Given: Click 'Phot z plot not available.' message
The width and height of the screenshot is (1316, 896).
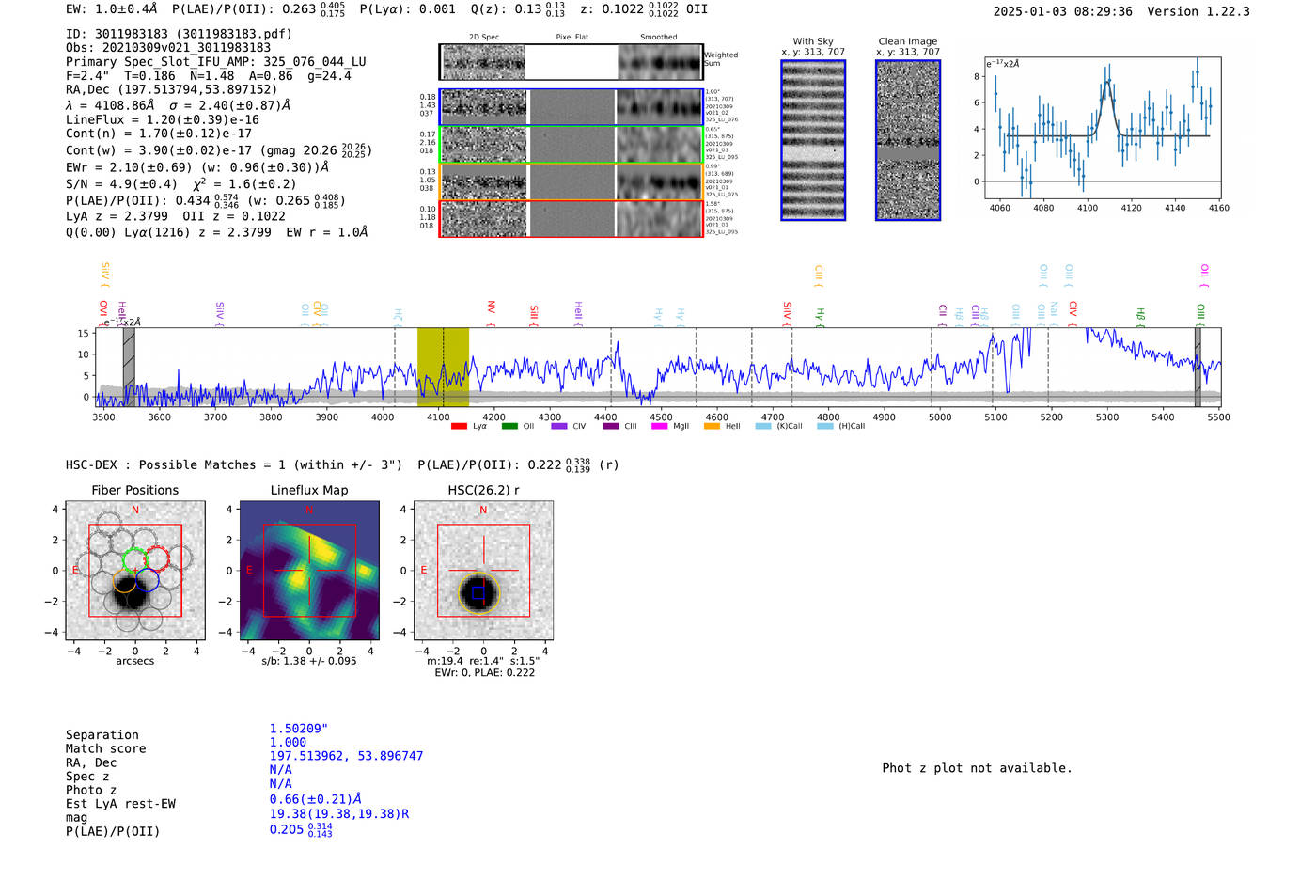Looking at the screenshot, I should (978, 767).
